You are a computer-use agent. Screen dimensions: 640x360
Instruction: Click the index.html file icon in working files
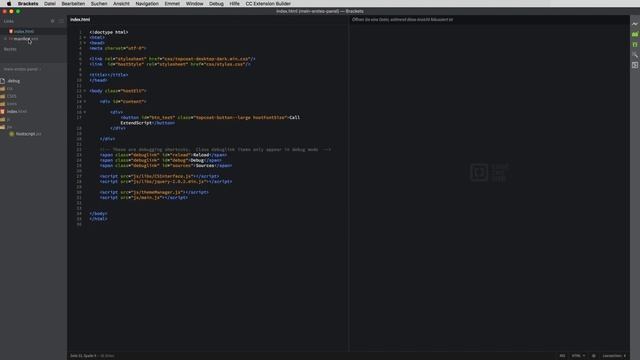pyautogui.click(x=11, y=31)
